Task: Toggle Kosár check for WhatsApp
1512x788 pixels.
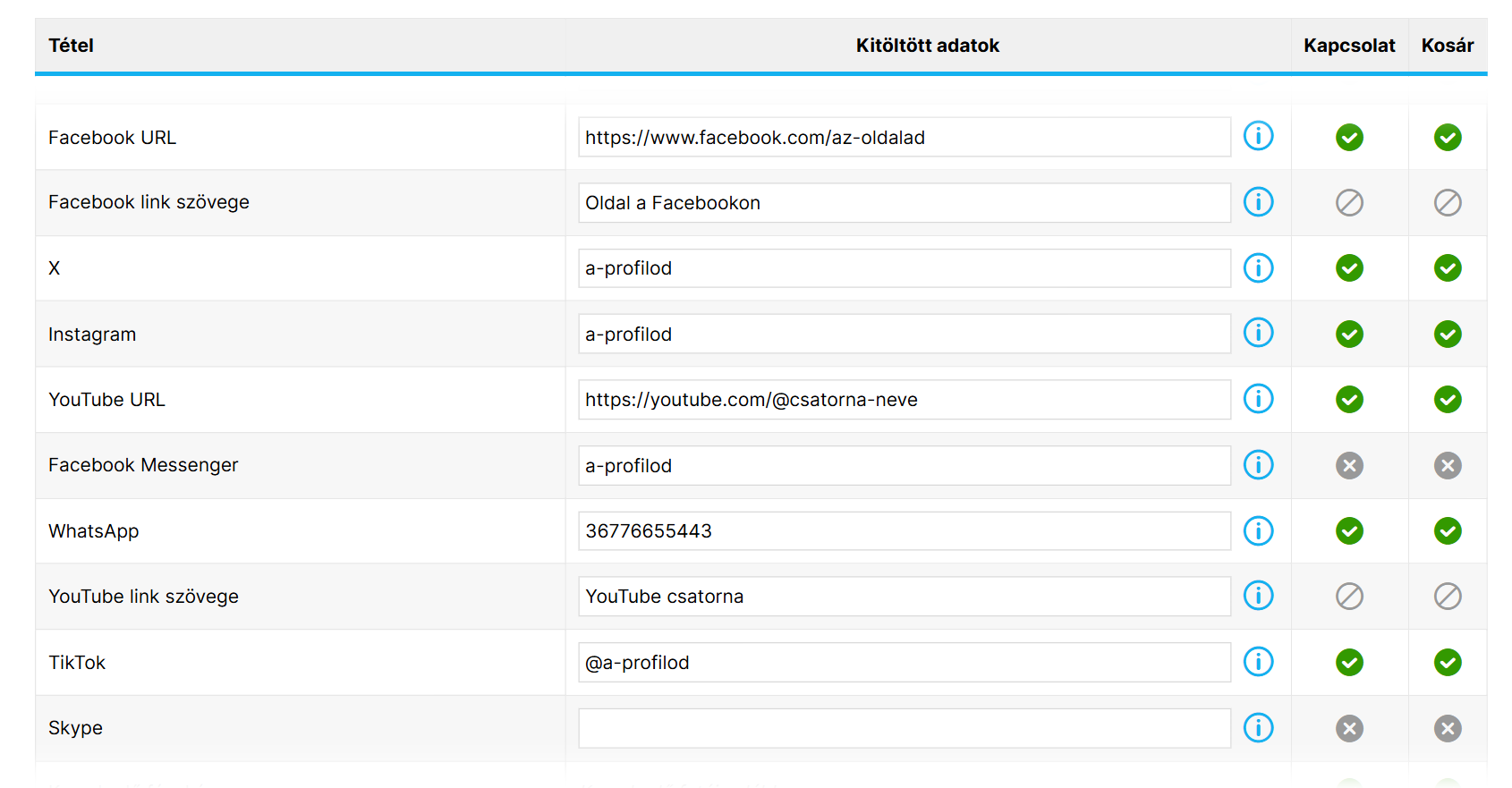Action: [1448, 531]
